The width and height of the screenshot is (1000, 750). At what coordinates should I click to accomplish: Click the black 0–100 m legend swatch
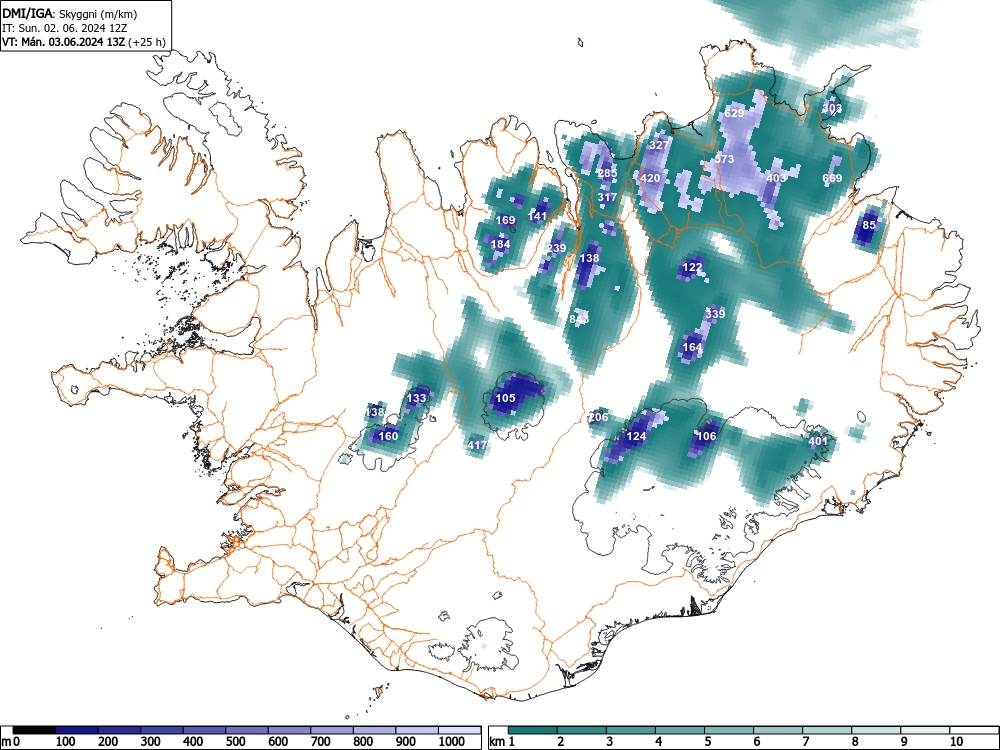pyautogui.click(x=34, y=730)
